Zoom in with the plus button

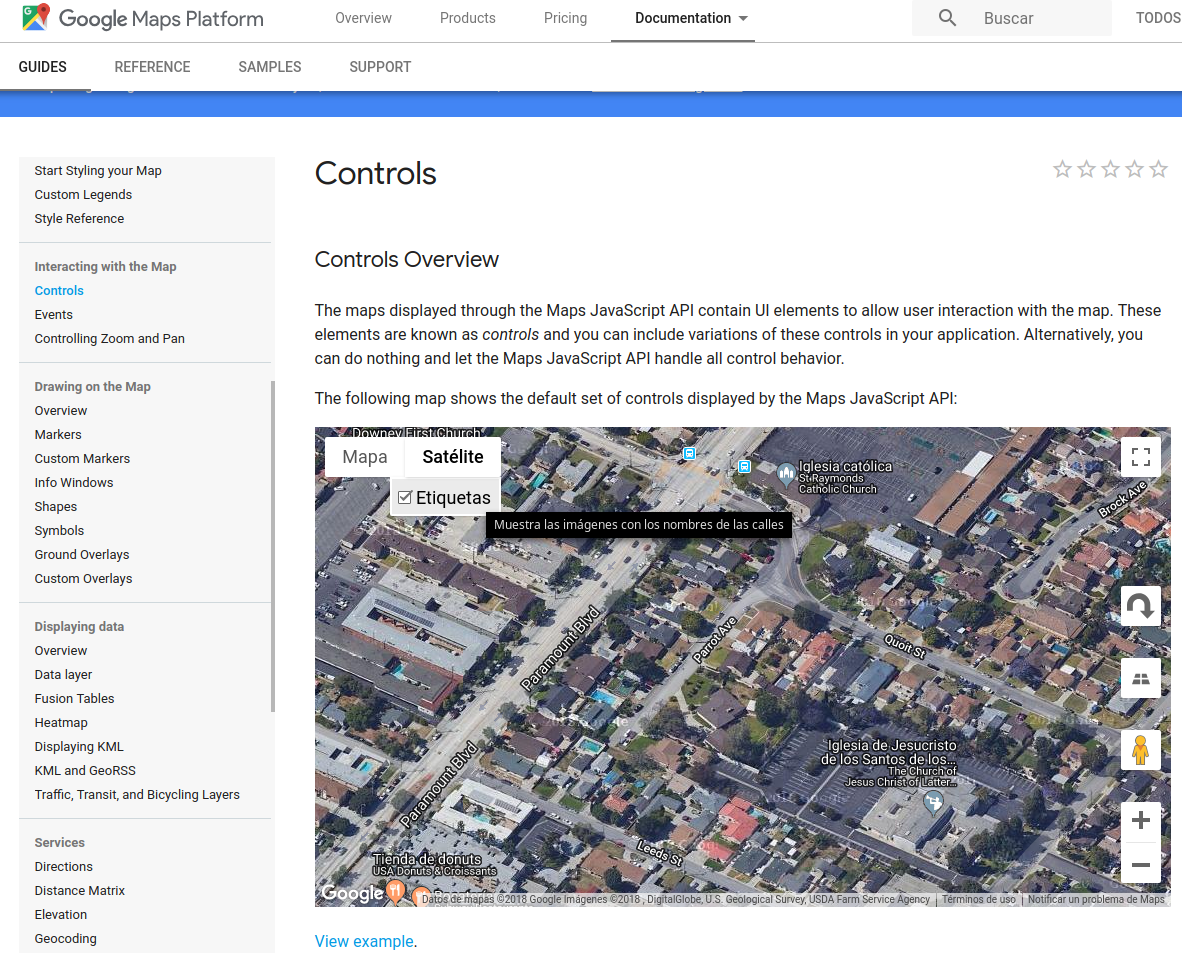point(1140,822)
